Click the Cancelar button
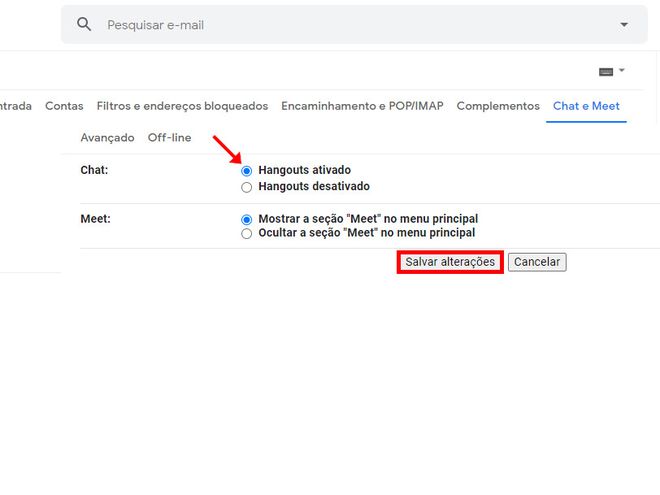 [x=537, y=262]
